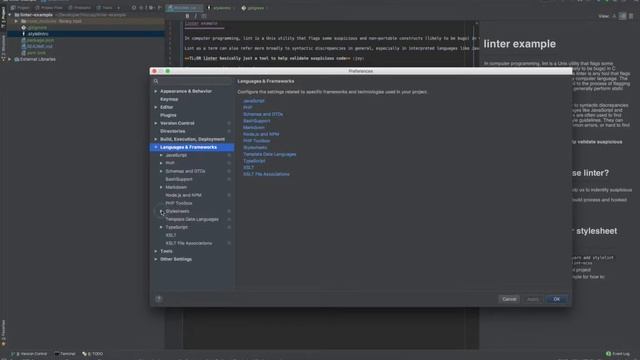Select .stylelintrc file in project tree

pos(38,34)
